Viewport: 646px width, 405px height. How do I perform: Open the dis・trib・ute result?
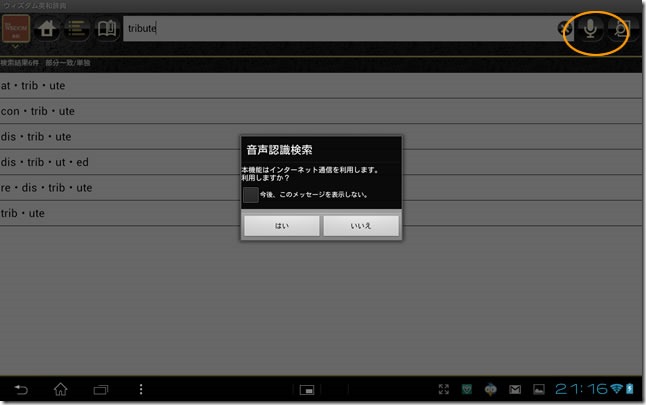click(321, 137)
